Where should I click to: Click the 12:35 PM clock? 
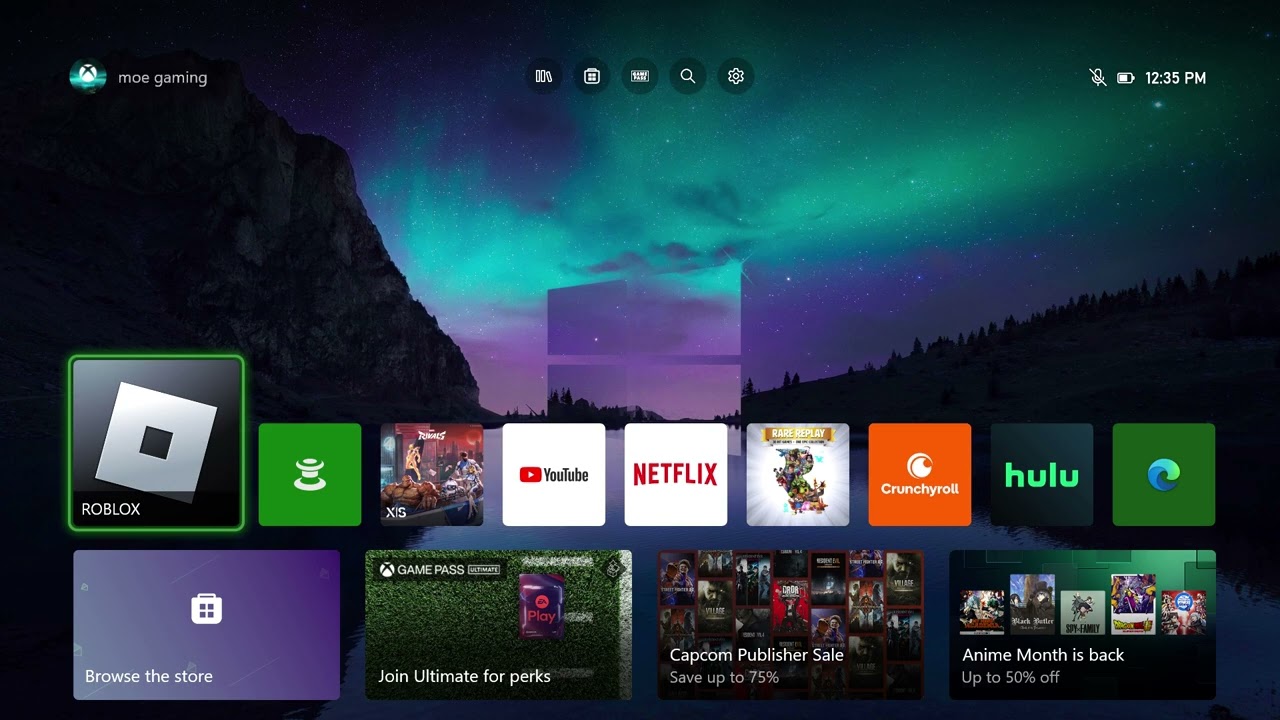pyautogui.click(x=1175, y=78)
